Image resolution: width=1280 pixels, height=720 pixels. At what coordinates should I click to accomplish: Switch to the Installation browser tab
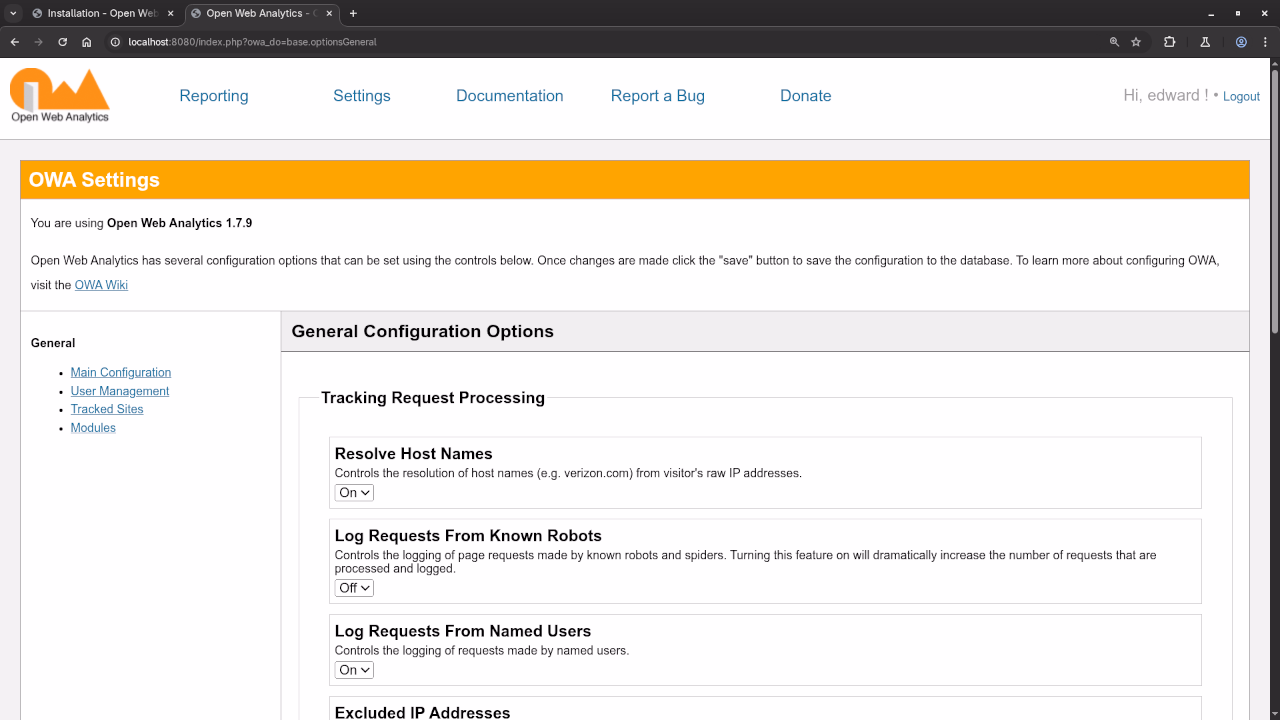click(x=103, y=13)
